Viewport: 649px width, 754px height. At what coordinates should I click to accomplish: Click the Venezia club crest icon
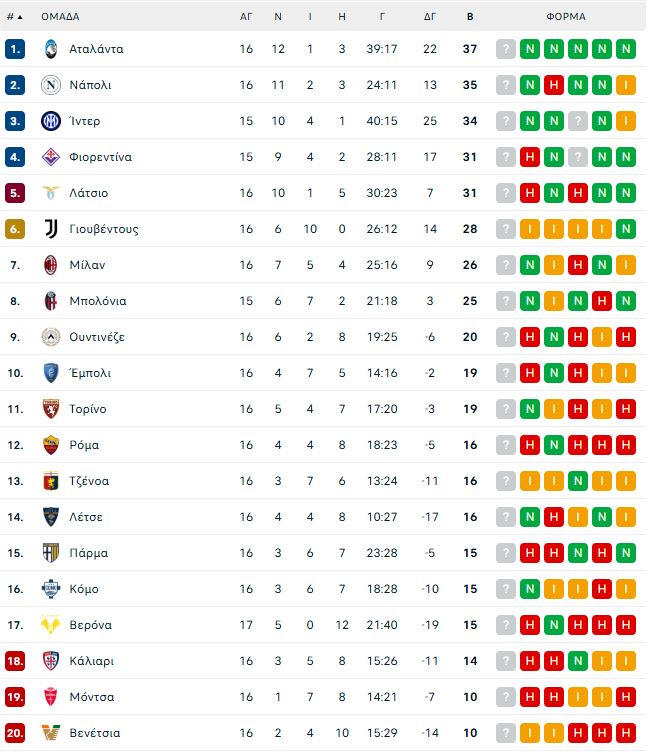(51, 733)
